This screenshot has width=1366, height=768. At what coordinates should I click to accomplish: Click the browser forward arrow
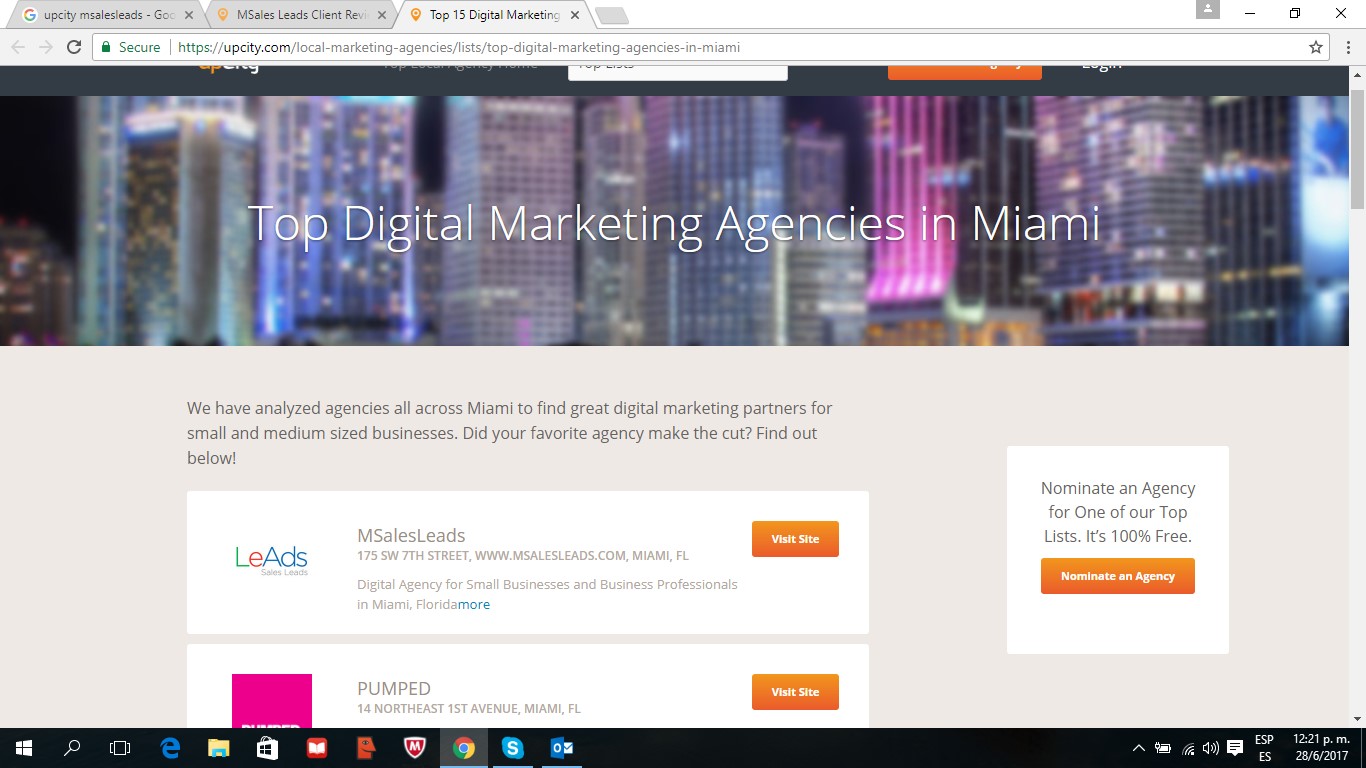click(46, 47)
